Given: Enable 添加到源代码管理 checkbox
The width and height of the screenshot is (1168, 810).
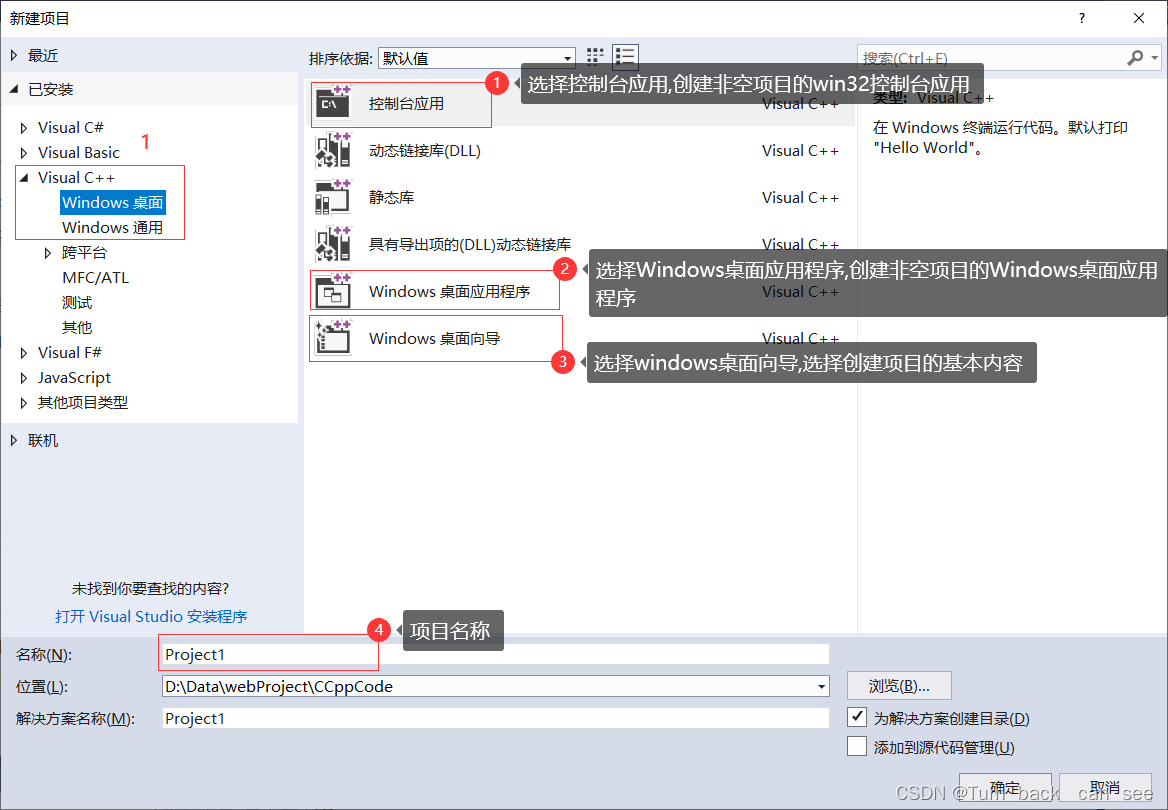Looking at the screenshot, I should click(x=857, y=747).
